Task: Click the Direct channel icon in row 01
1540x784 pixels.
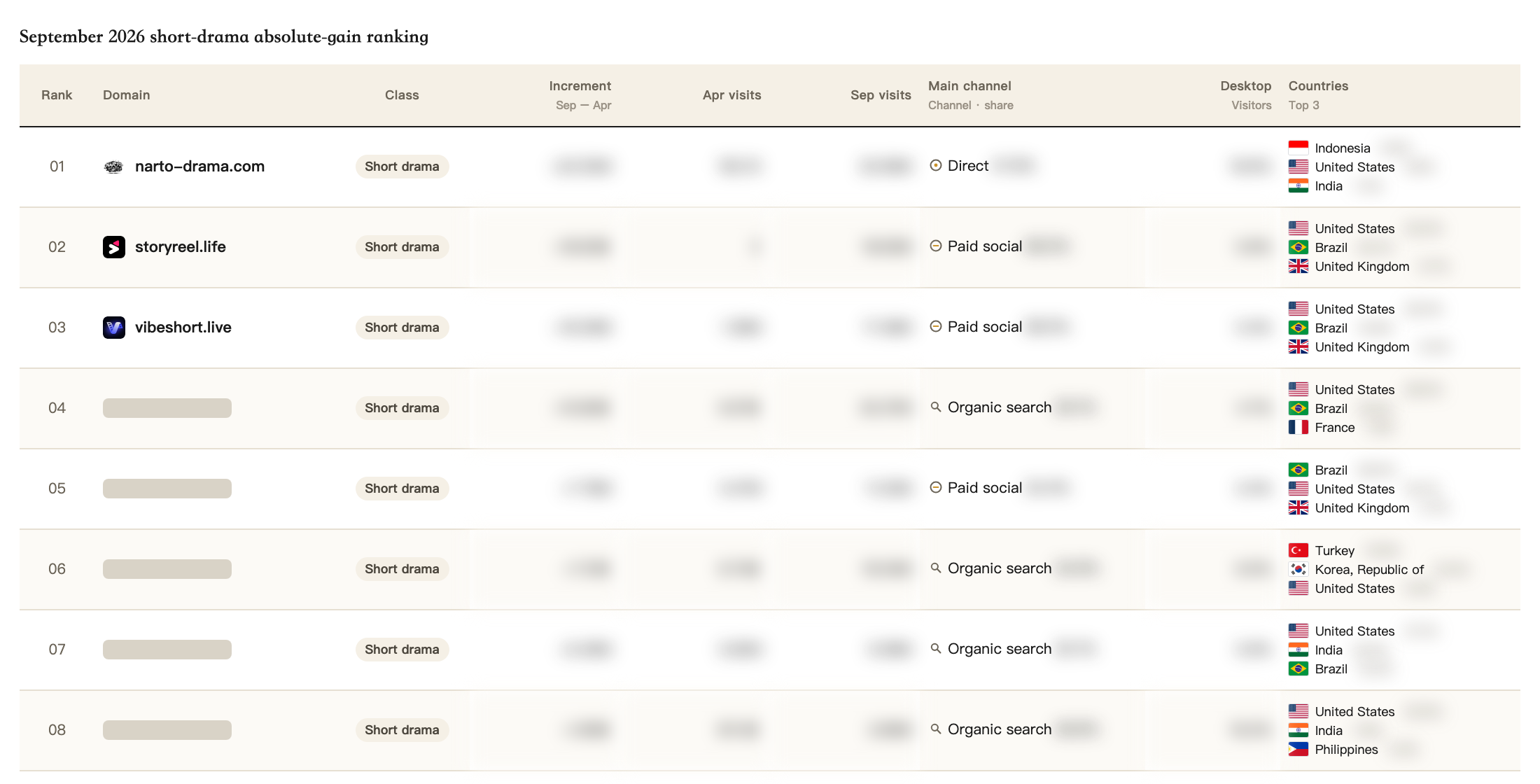Action: point(936,166)
